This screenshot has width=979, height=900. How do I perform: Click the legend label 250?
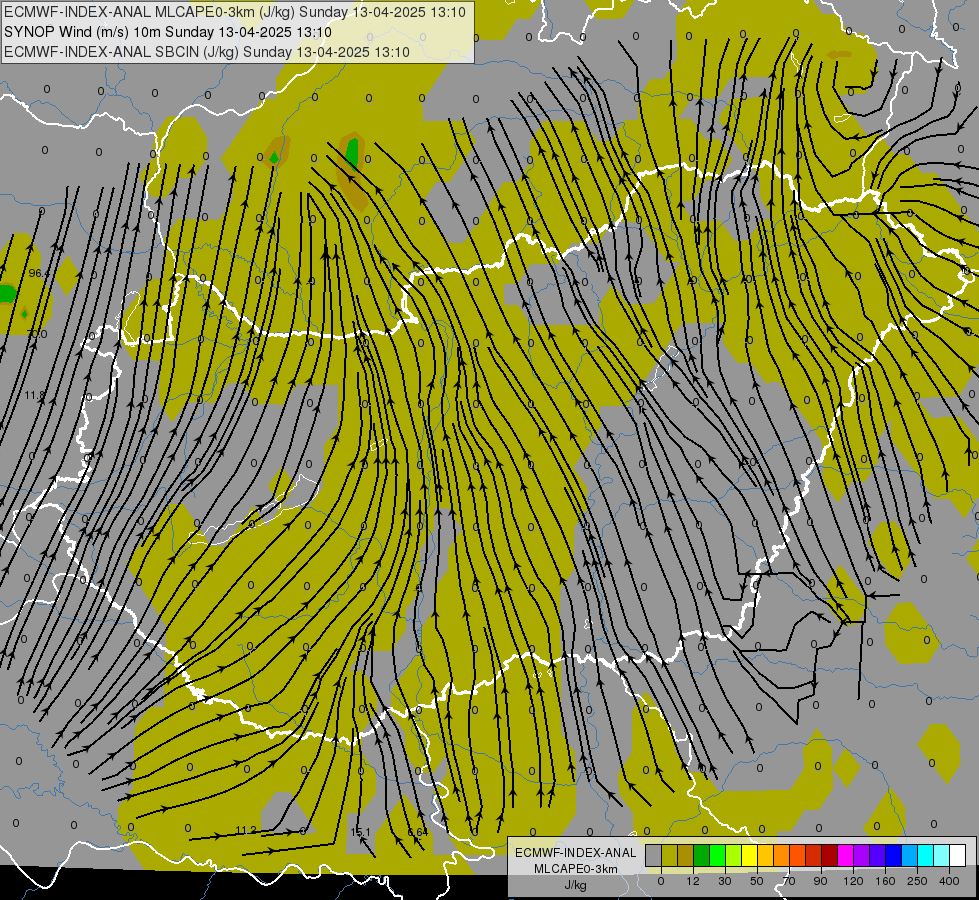[917, 881]
